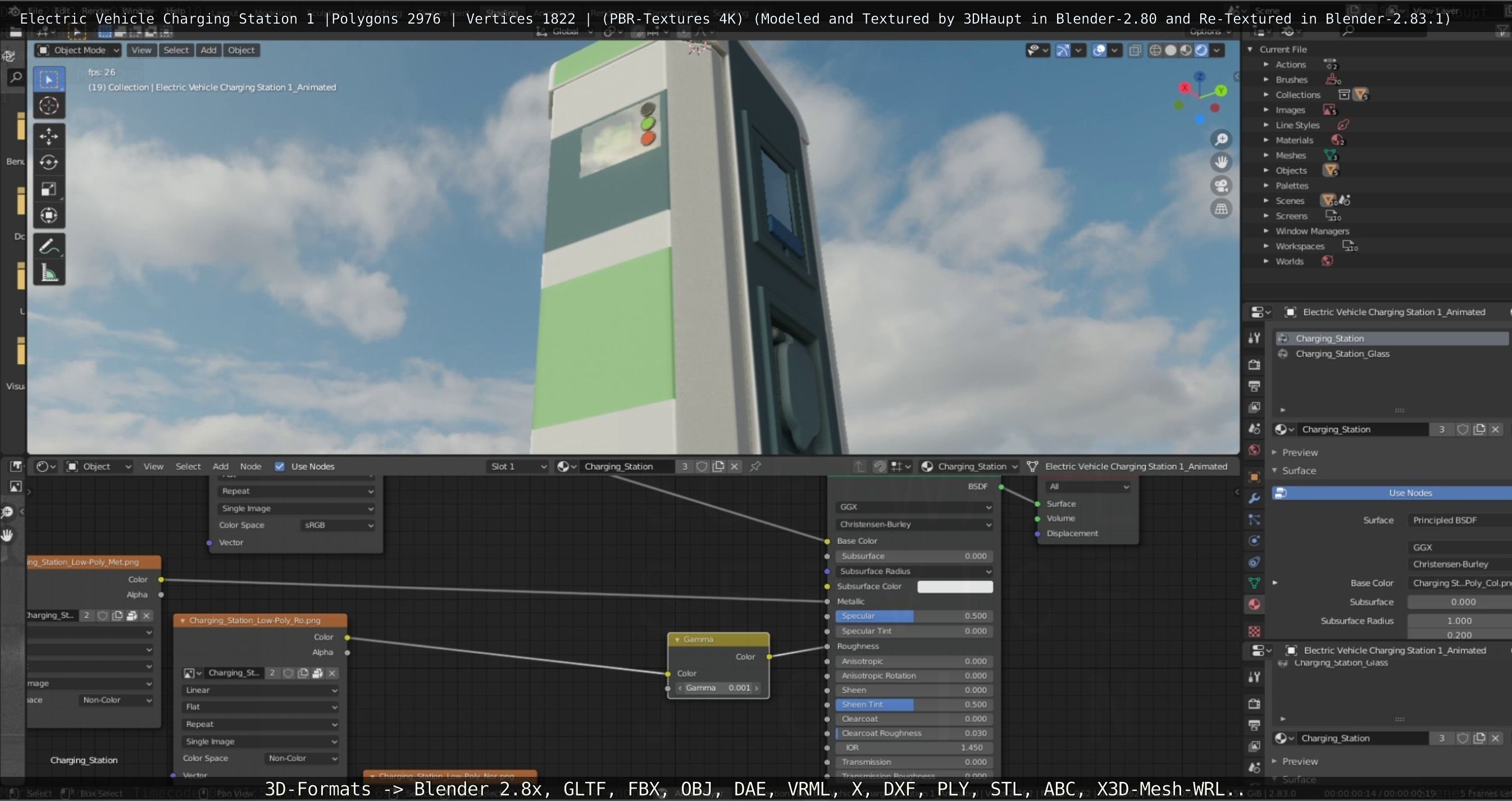Select the Annotate tool

[49, 247]
